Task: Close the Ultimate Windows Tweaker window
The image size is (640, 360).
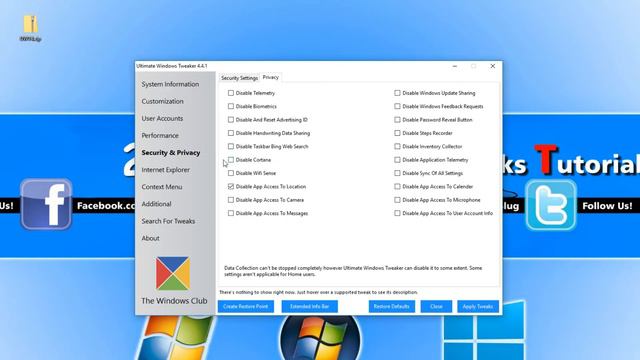Action: pos(493,66)
